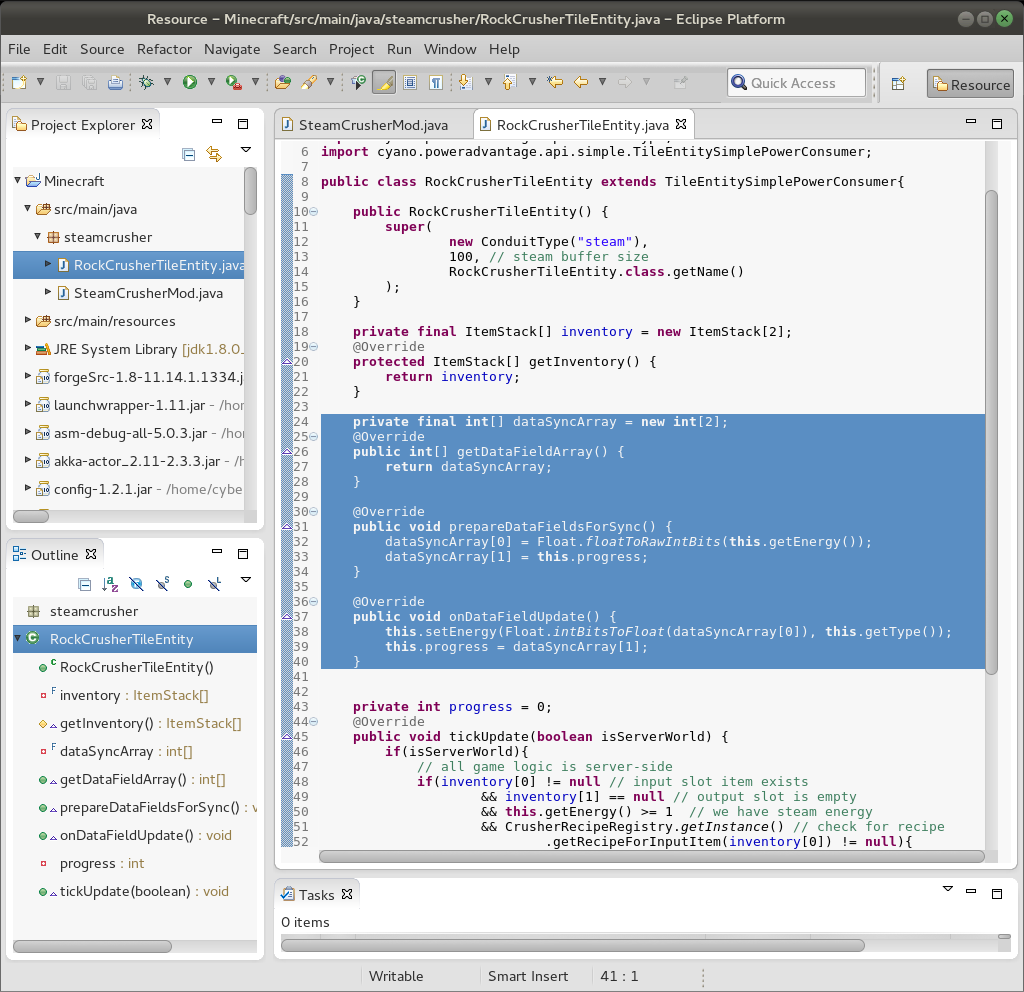Image resolution: width=1024 pixels, height=992 pixels.
Task: Select prepareDataFieldsForSync() in Outline
Action: tap(150, 807)
